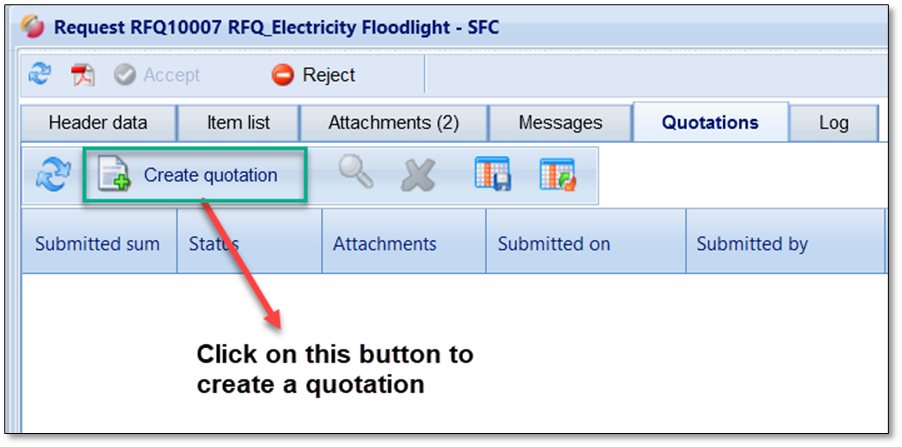
Task: Click the grey X delete quotation icon
Action: point(418,175)
